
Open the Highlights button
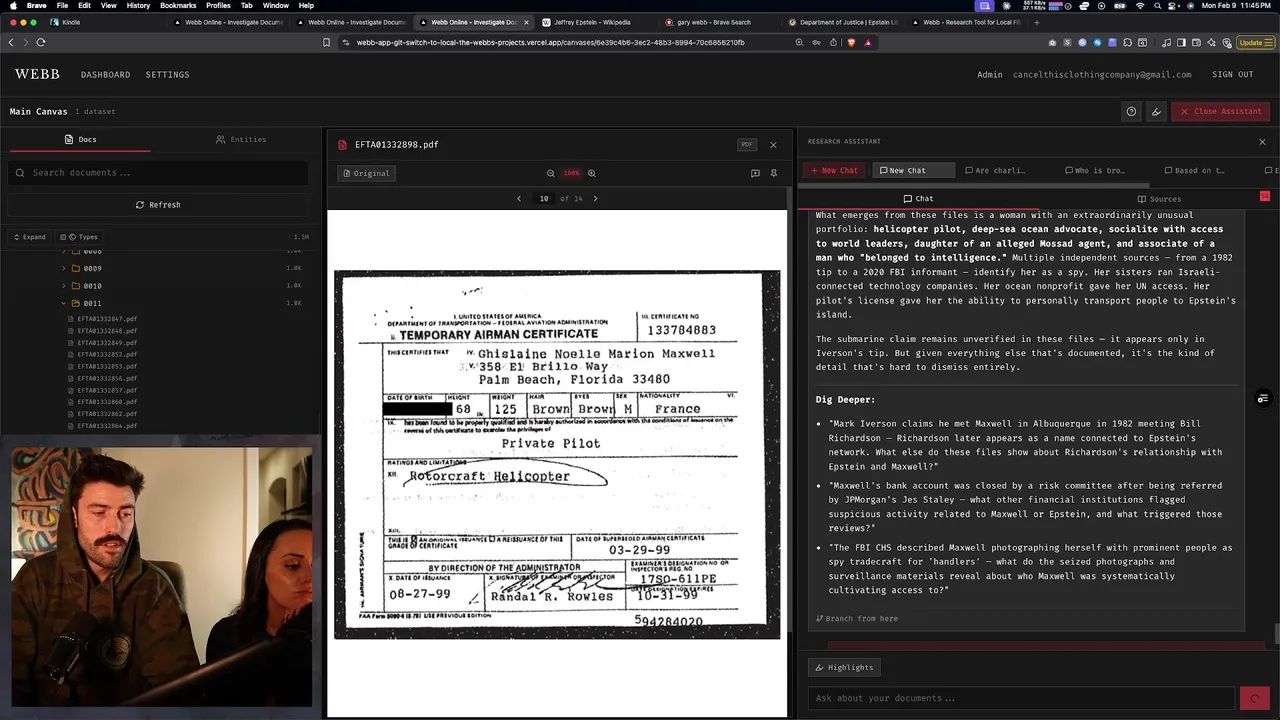click(844, 668)
